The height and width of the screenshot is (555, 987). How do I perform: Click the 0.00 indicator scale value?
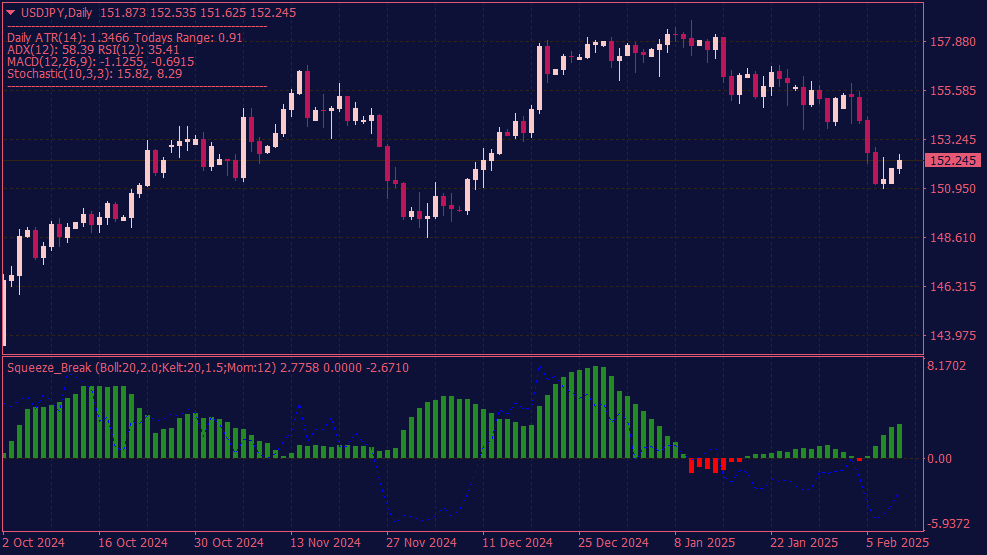[x=939, y=459]
